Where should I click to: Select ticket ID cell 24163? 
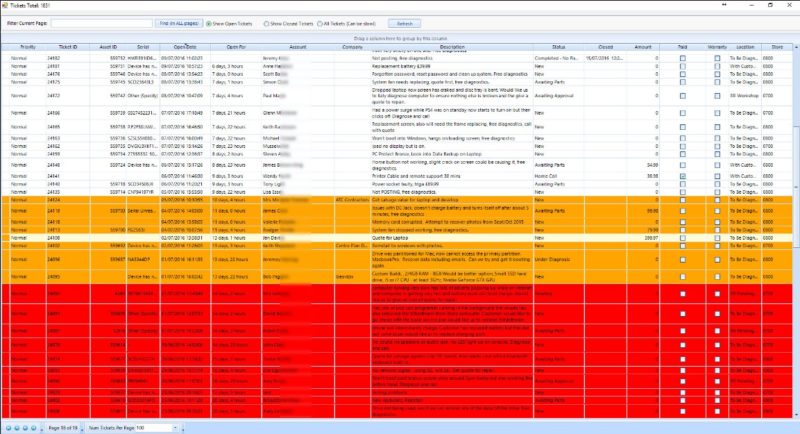tap(68, 138)
